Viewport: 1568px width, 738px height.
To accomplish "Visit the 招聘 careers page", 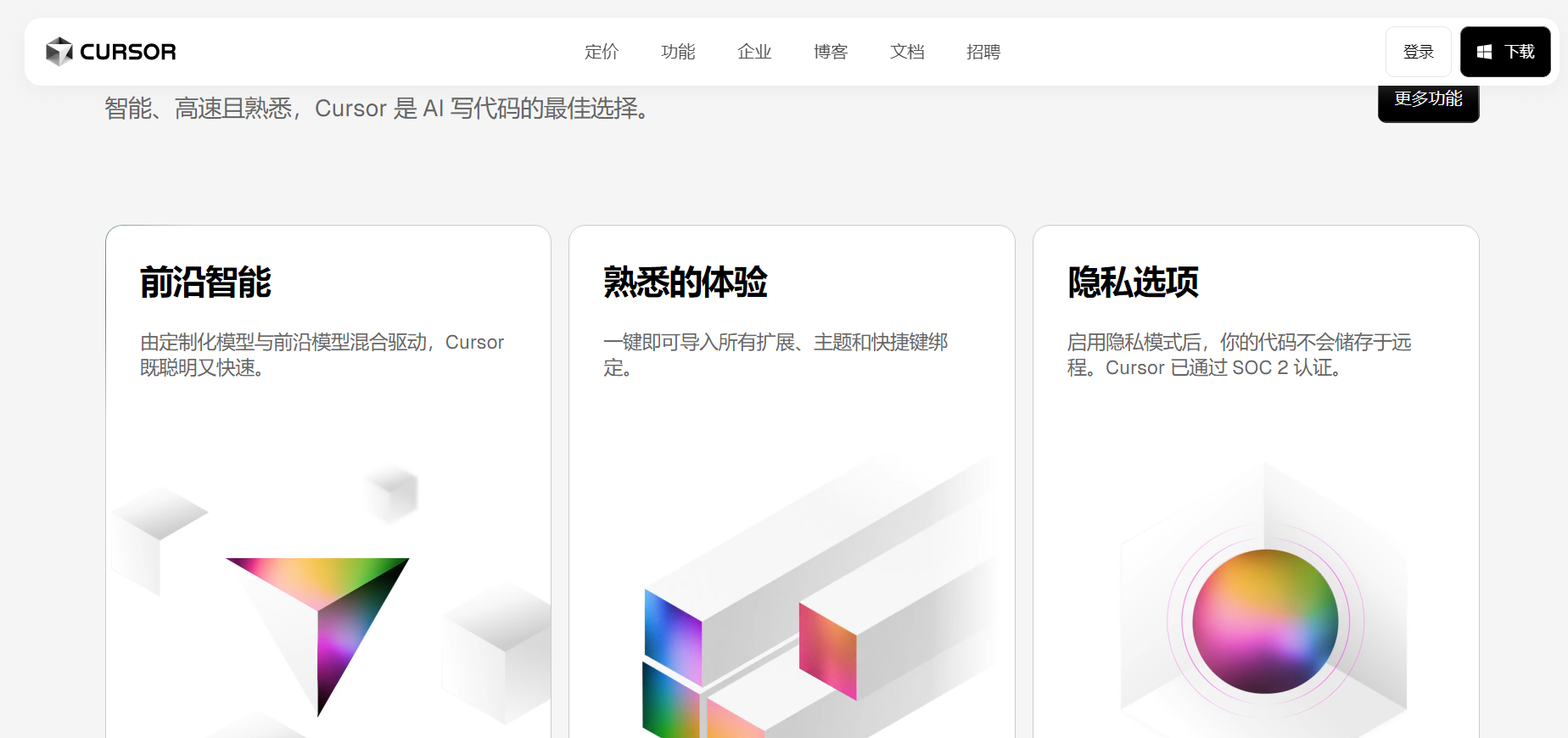I will 983,52.
